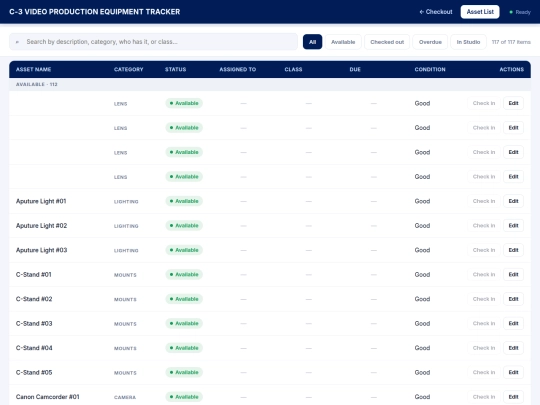Click the DUE column header

coord(355,69)
